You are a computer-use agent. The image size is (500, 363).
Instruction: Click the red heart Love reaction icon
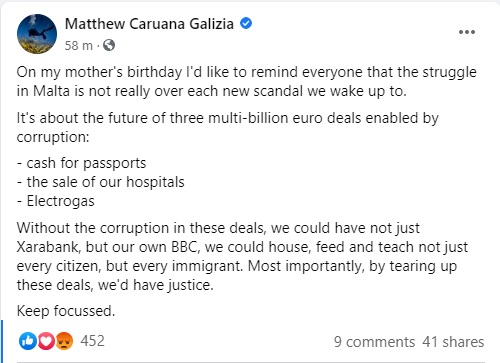click(46, 341)
